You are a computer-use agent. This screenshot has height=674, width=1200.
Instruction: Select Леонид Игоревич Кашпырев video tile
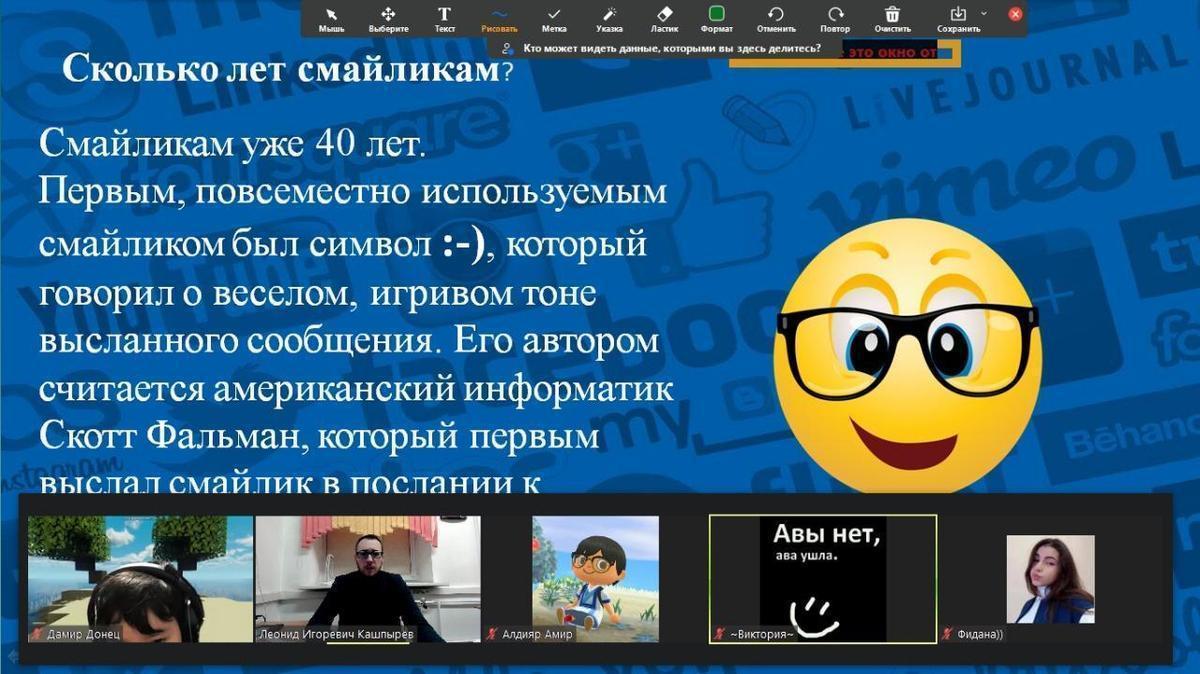367,578
